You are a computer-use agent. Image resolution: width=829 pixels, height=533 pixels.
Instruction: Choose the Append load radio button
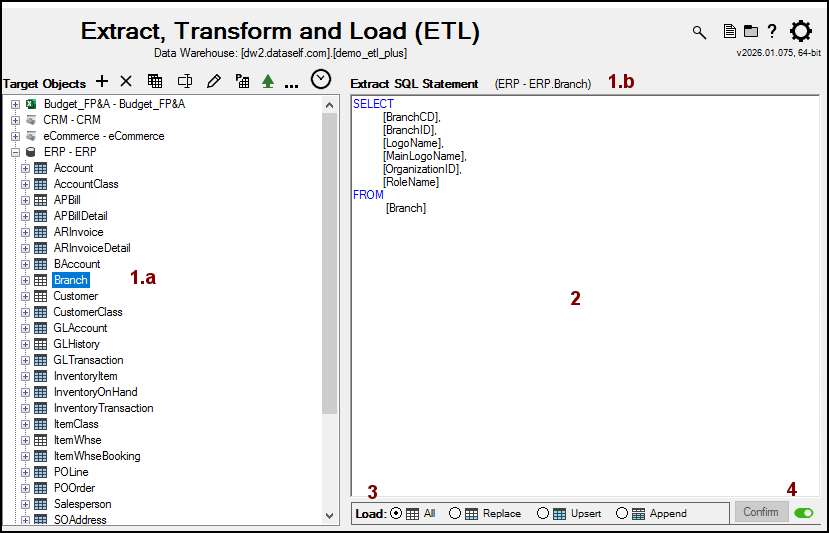(x=622, y=513)
